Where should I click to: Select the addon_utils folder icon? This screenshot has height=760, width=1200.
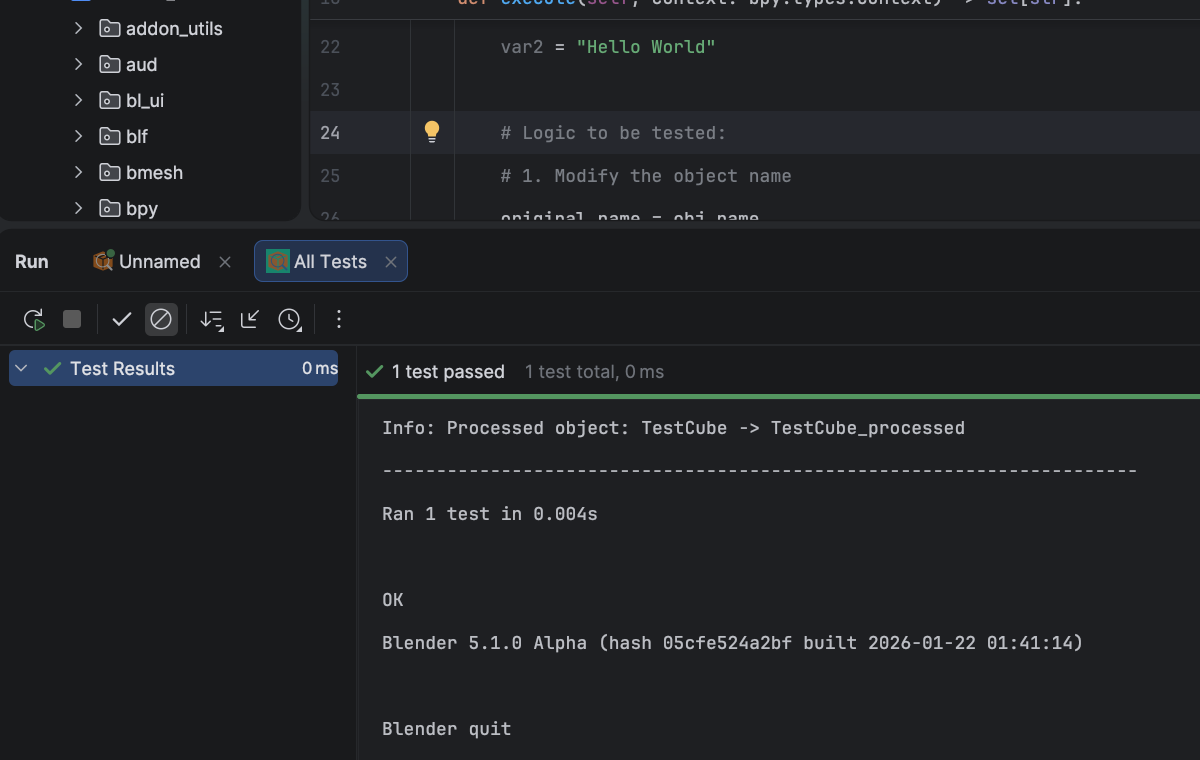pyautogui.click(x=109, y=28)
